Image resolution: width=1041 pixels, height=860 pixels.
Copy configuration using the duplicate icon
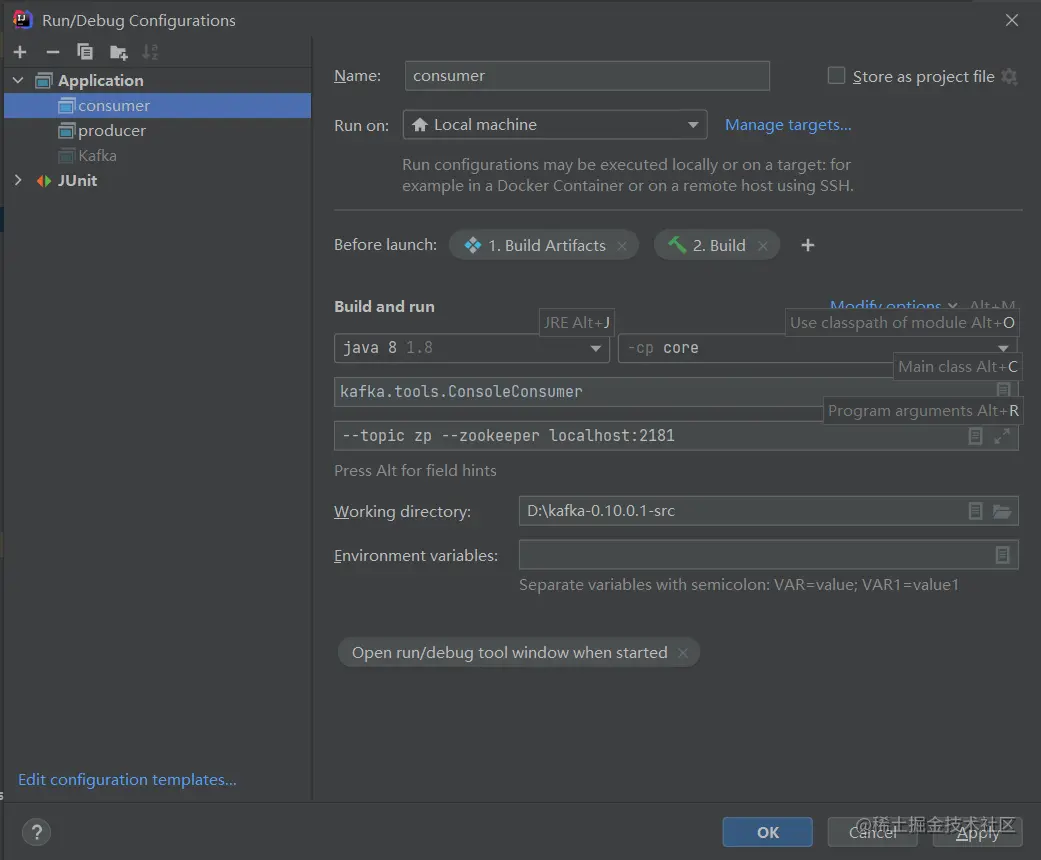point(85,52)
